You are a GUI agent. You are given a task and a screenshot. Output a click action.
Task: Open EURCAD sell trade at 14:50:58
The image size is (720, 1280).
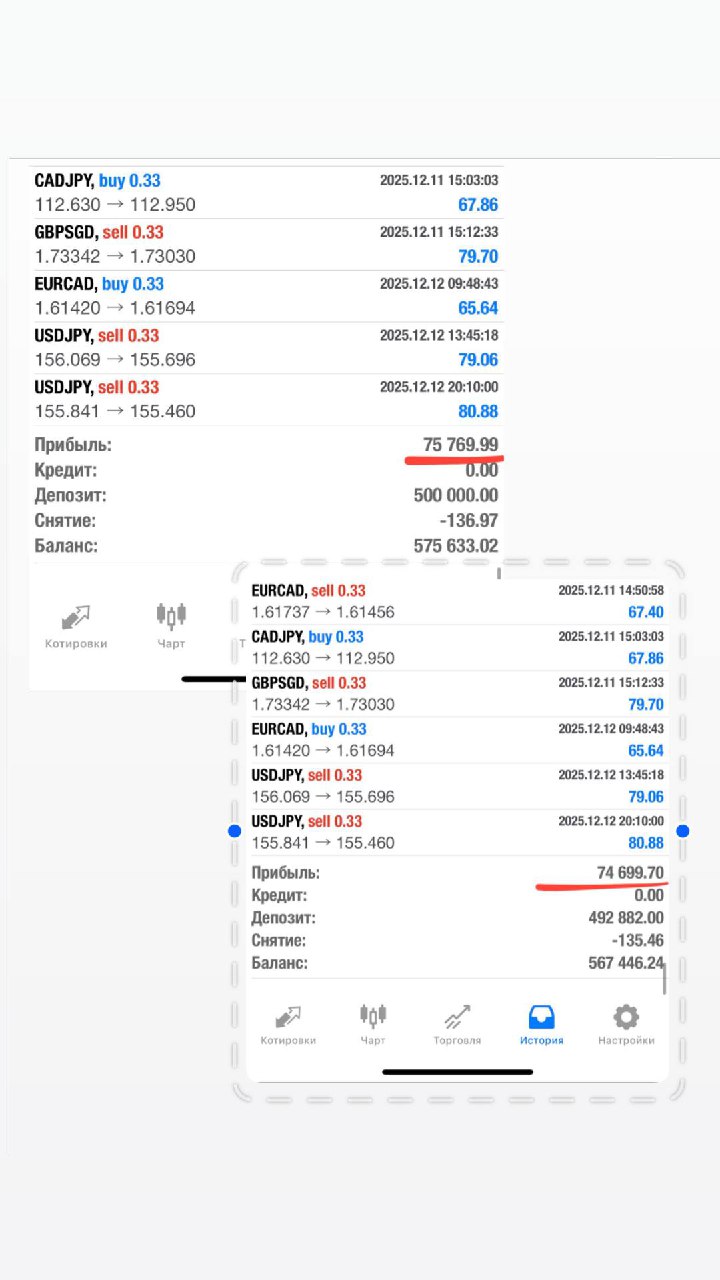pos(457,601)
